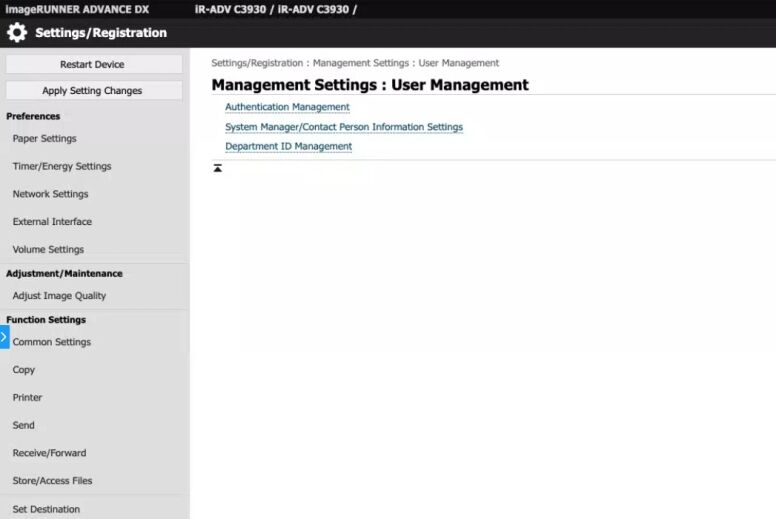Select External Interface in Preferences
Screen dimensions: 776x519
(x=52, y=222)
